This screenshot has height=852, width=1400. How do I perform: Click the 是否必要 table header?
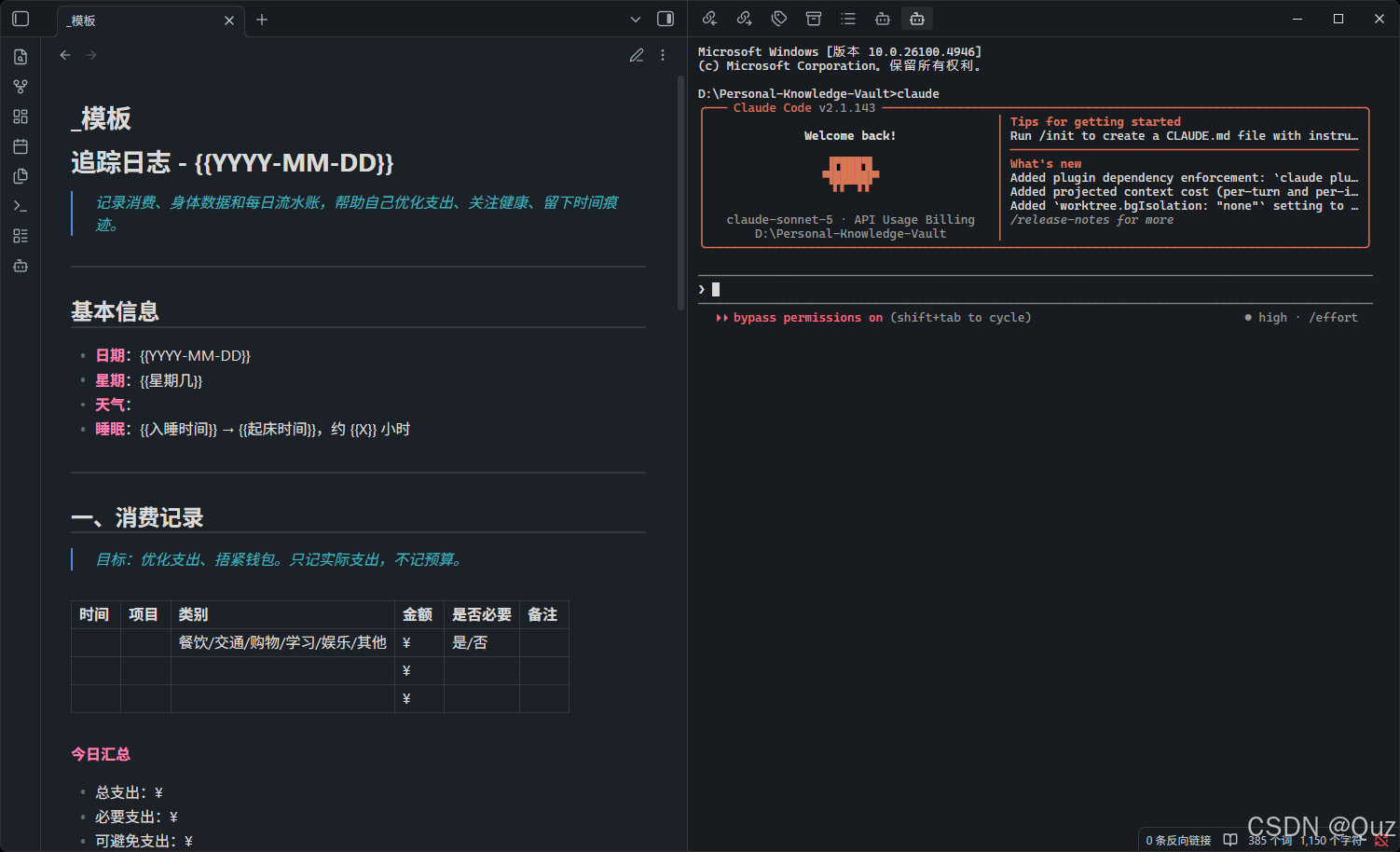click(x=482, y=614)
